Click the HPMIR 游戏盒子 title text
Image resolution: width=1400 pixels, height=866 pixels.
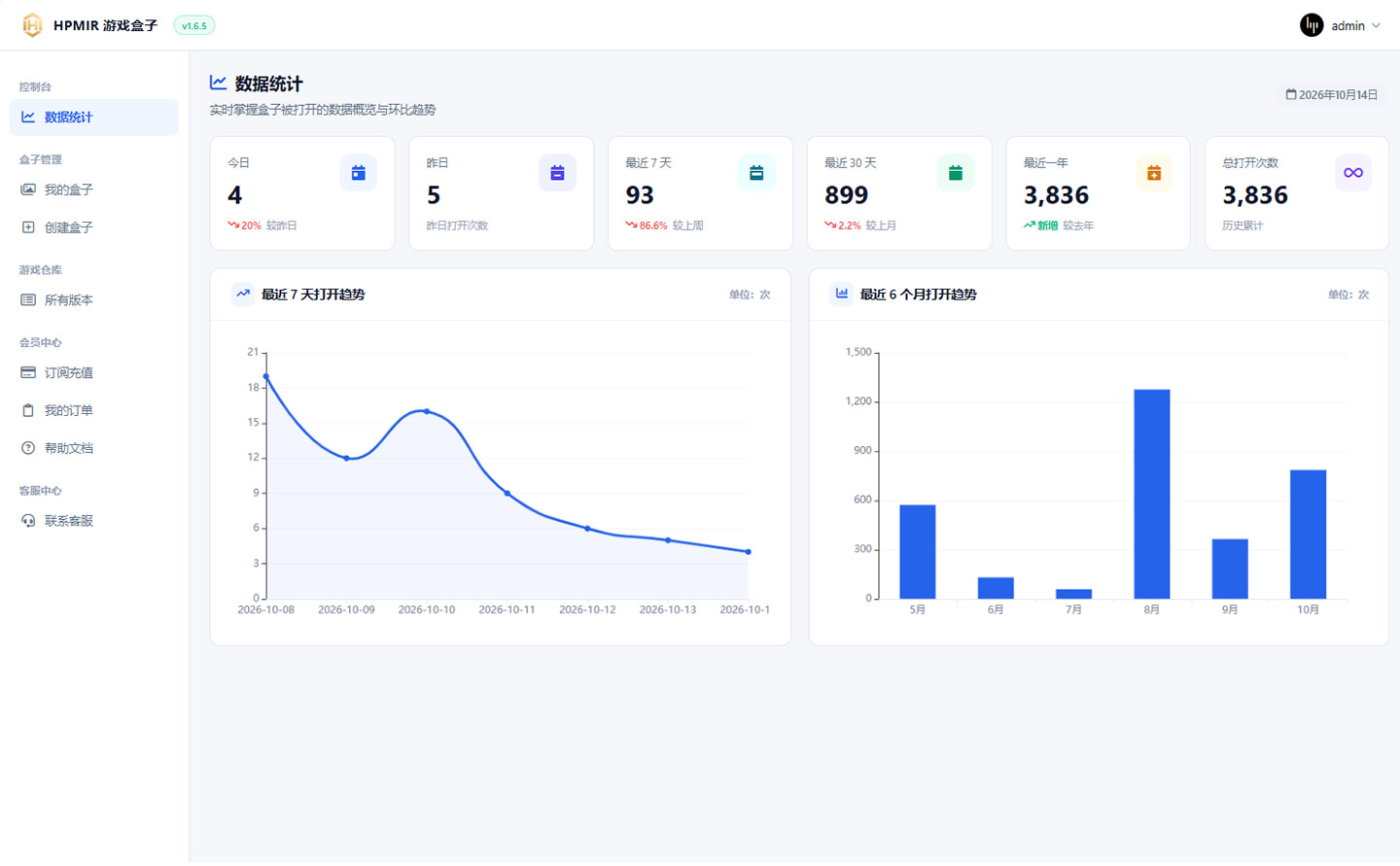click(x=105, y=26)
